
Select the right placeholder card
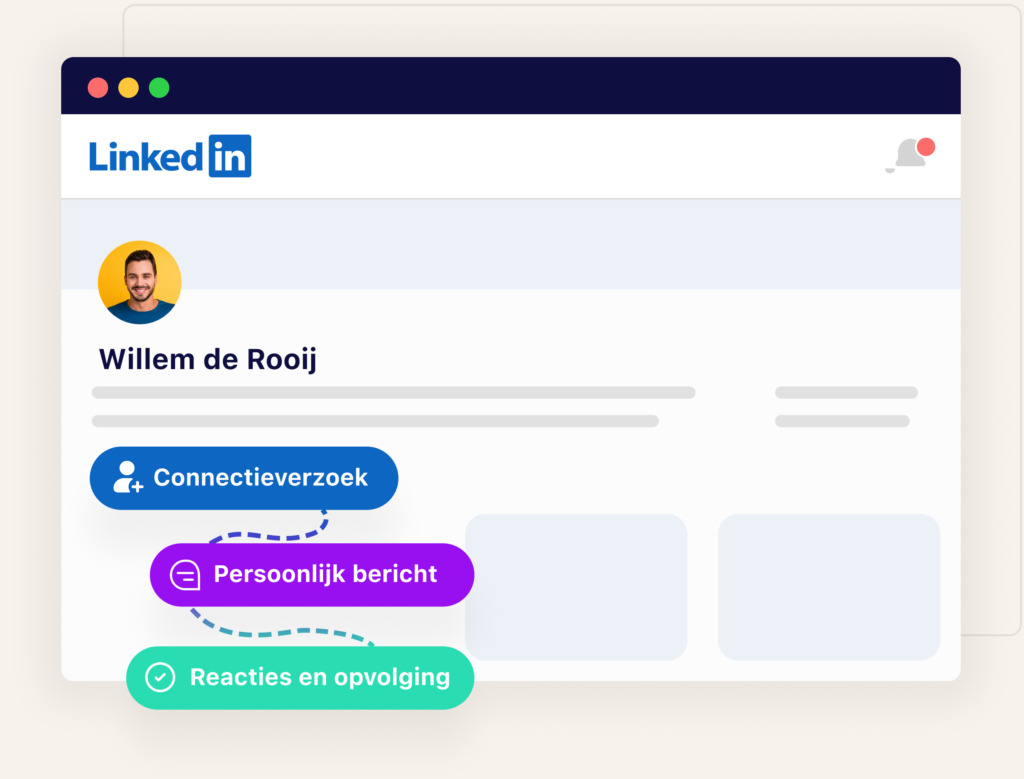point(829,586)
